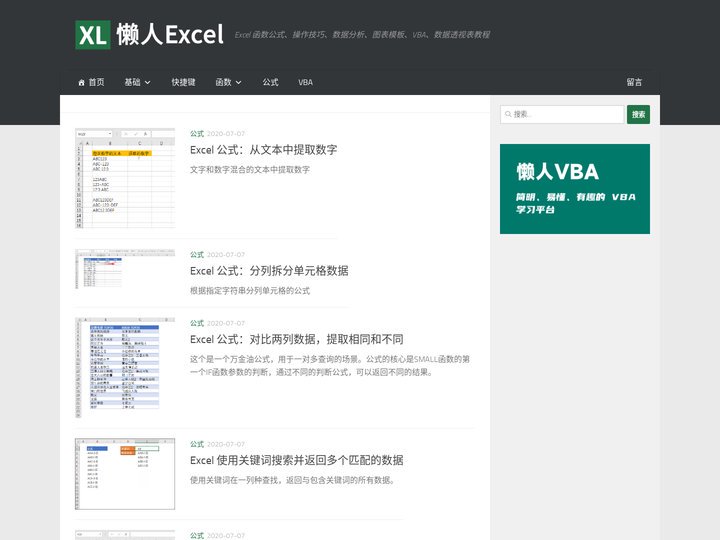Open the 快捷键 menu item
Image resolution: width=720 pixels, height=540 pixels.
[183, 82]
